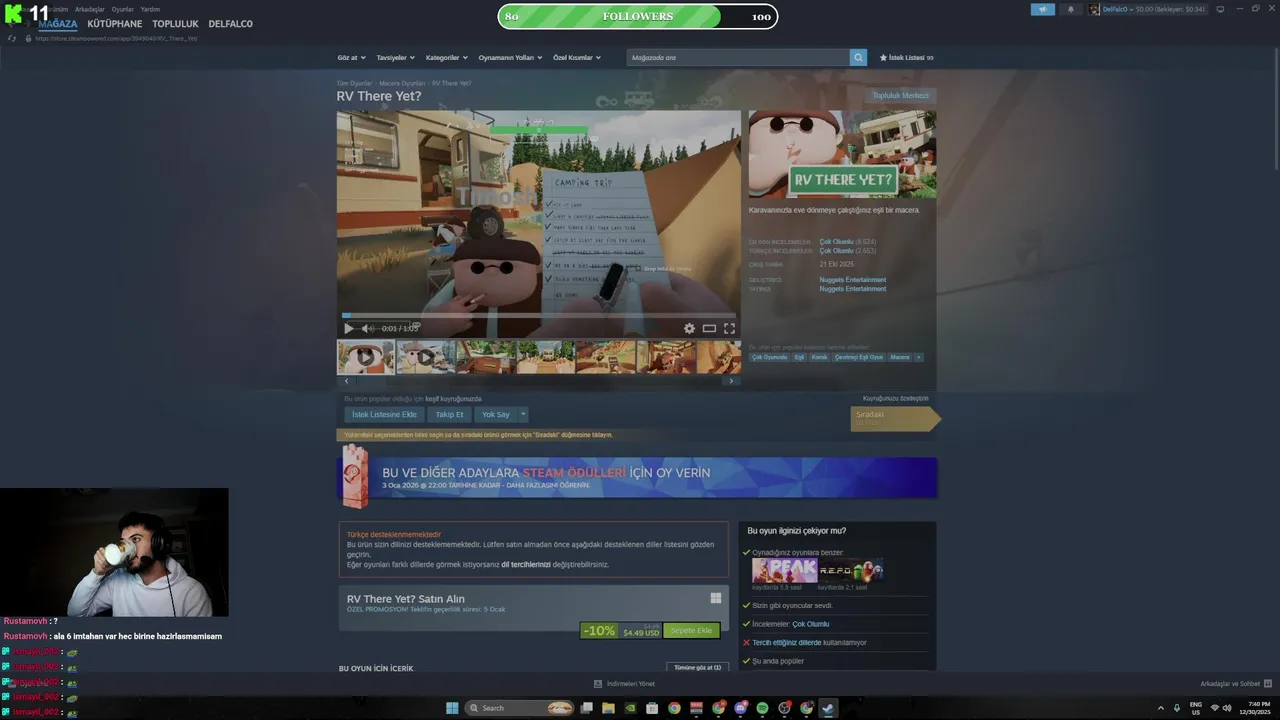Expand Oynamanın Yolları dropdown
The width and height of the screenshot is (1280, 720).
coord(510,58)
